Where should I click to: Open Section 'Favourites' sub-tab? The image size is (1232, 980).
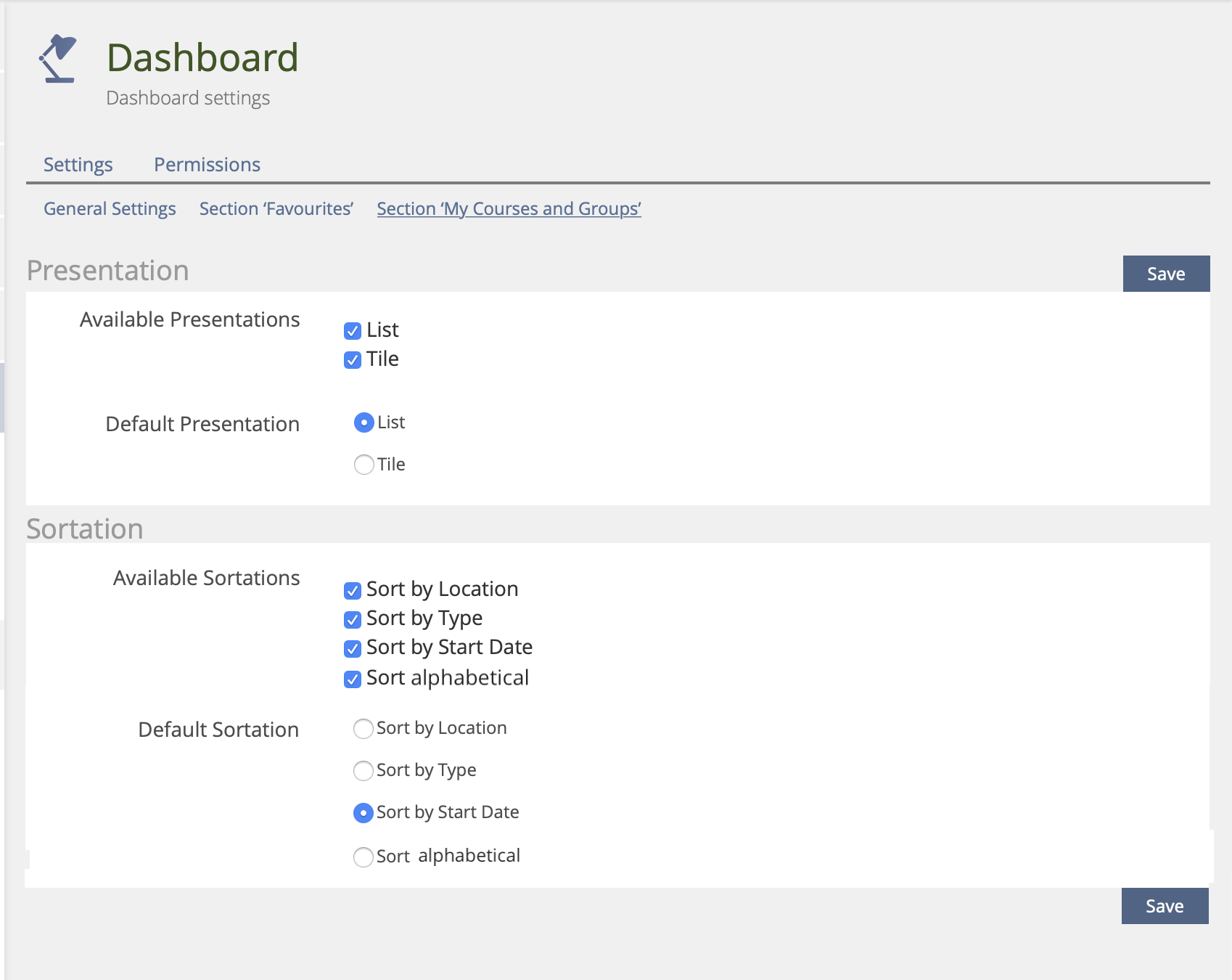(276, 209)
